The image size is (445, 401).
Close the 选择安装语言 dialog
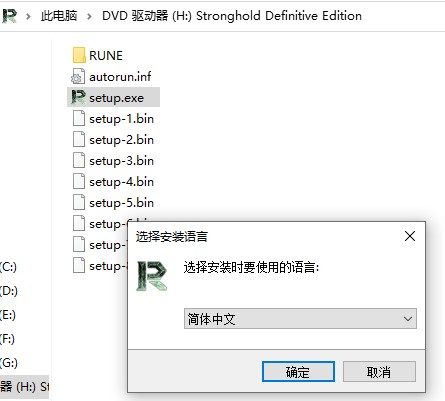pyautogui.click(x=410, y=236)
